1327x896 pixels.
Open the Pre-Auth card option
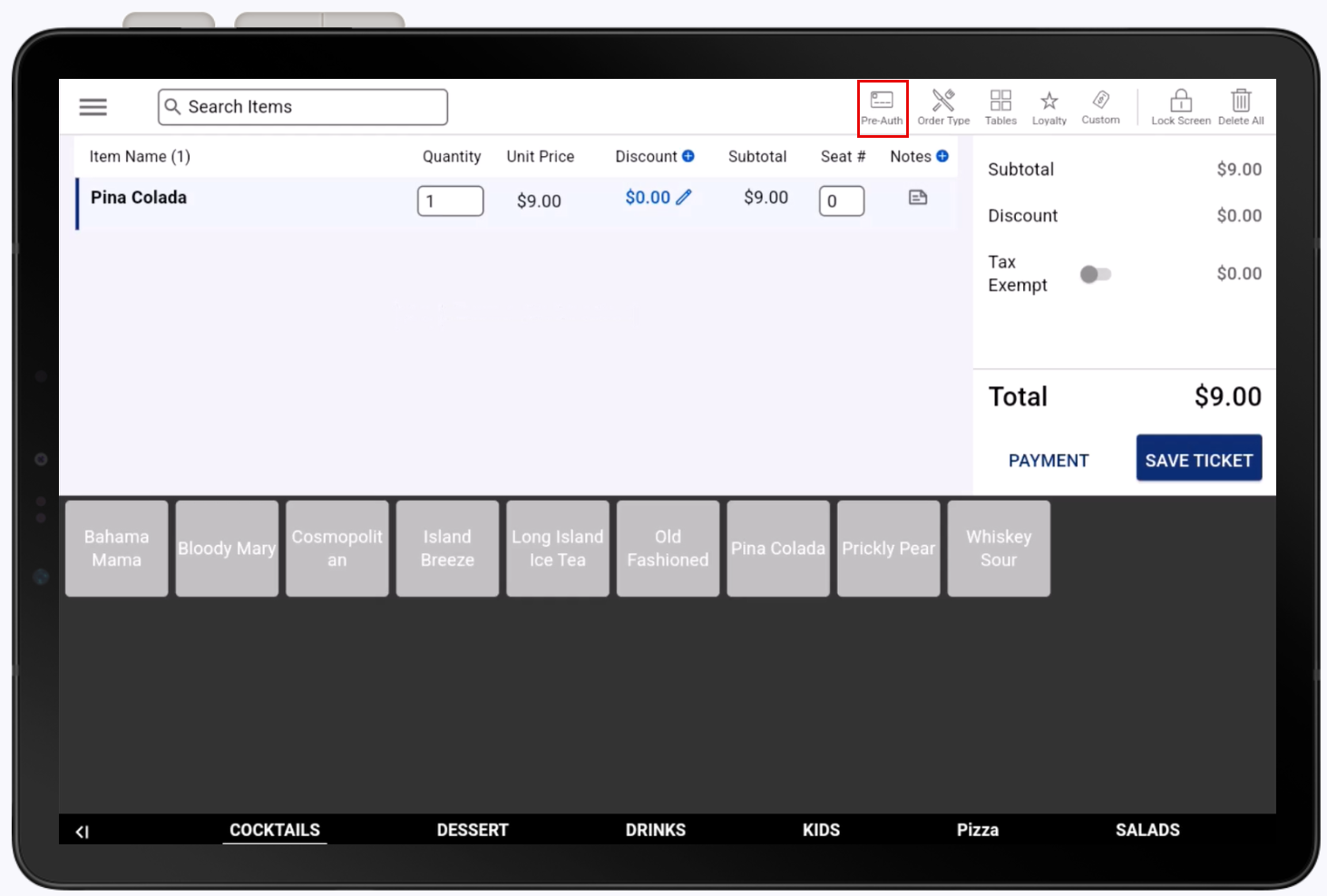(882, 108)
